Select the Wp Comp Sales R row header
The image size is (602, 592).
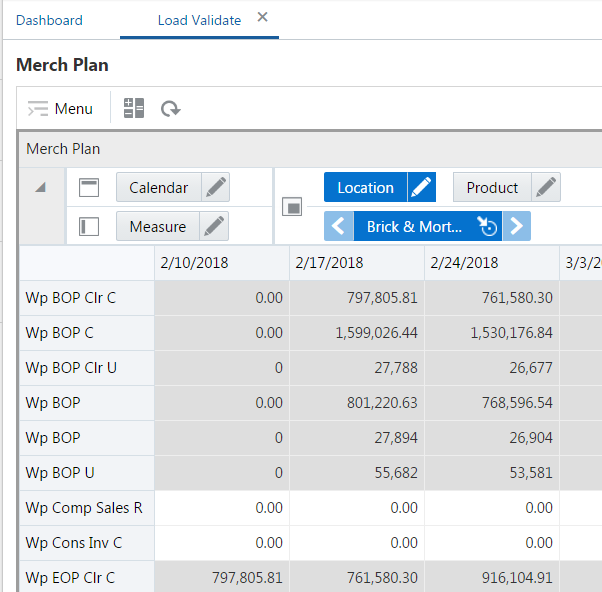[x=84, y=507]
